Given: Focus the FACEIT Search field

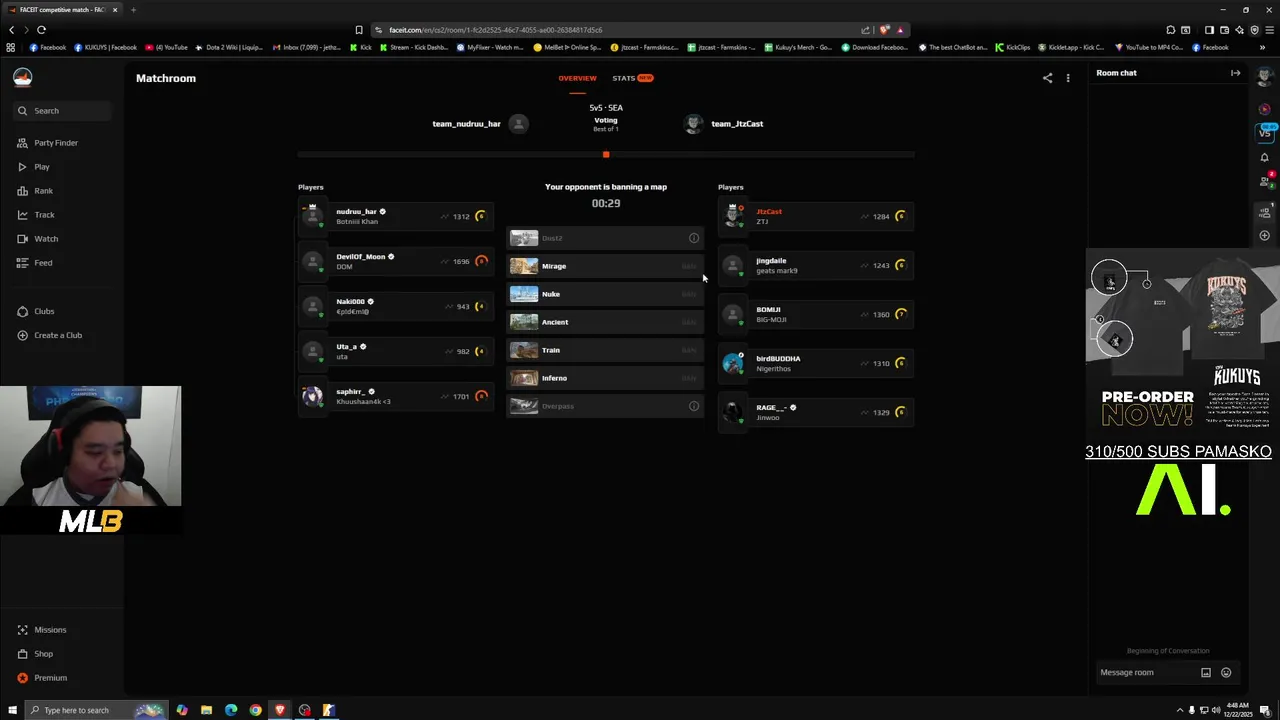Looking at the screenshot, I should click(x=62, y=111).
